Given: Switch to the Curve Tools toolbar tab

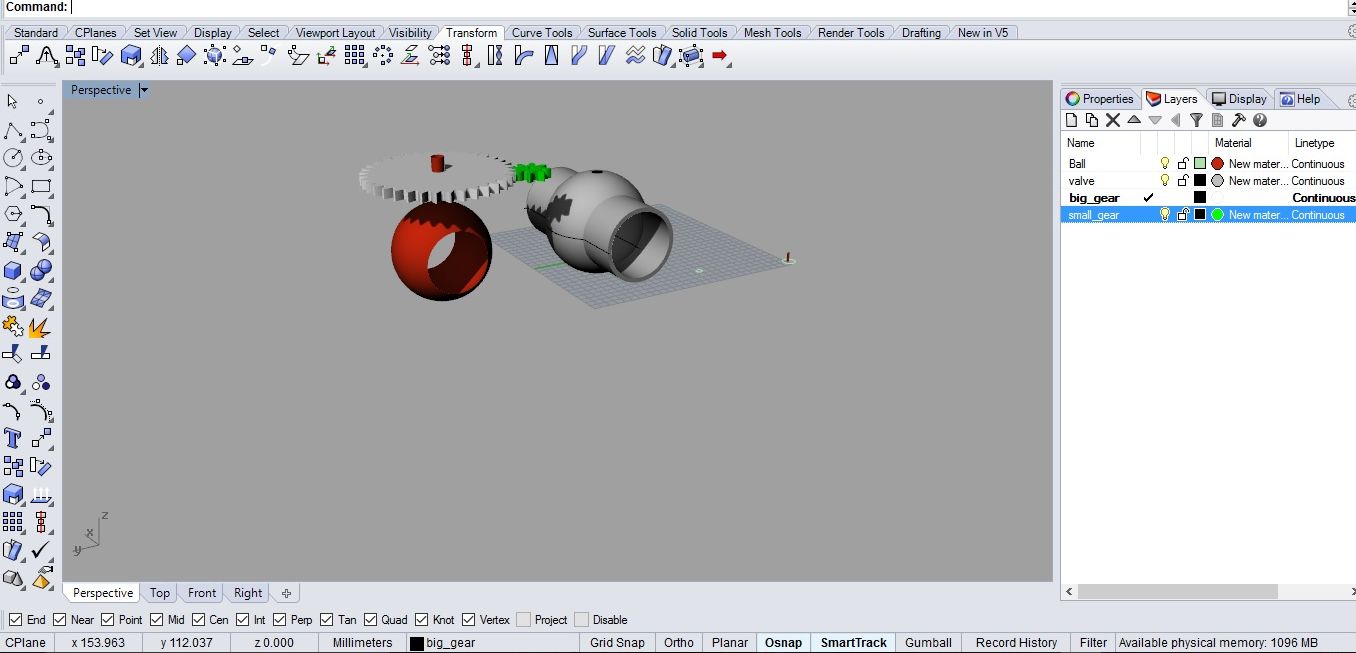Looking at the screenshot, I should (x=542, y=33).
